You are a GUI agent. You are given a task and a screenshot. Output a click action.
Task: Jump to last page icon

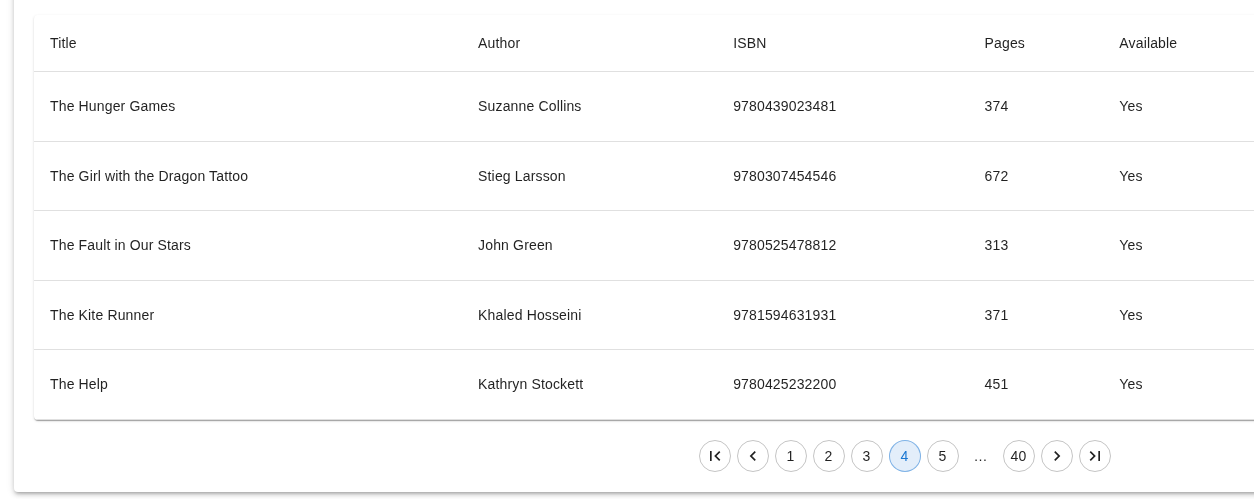point(1095,456)
